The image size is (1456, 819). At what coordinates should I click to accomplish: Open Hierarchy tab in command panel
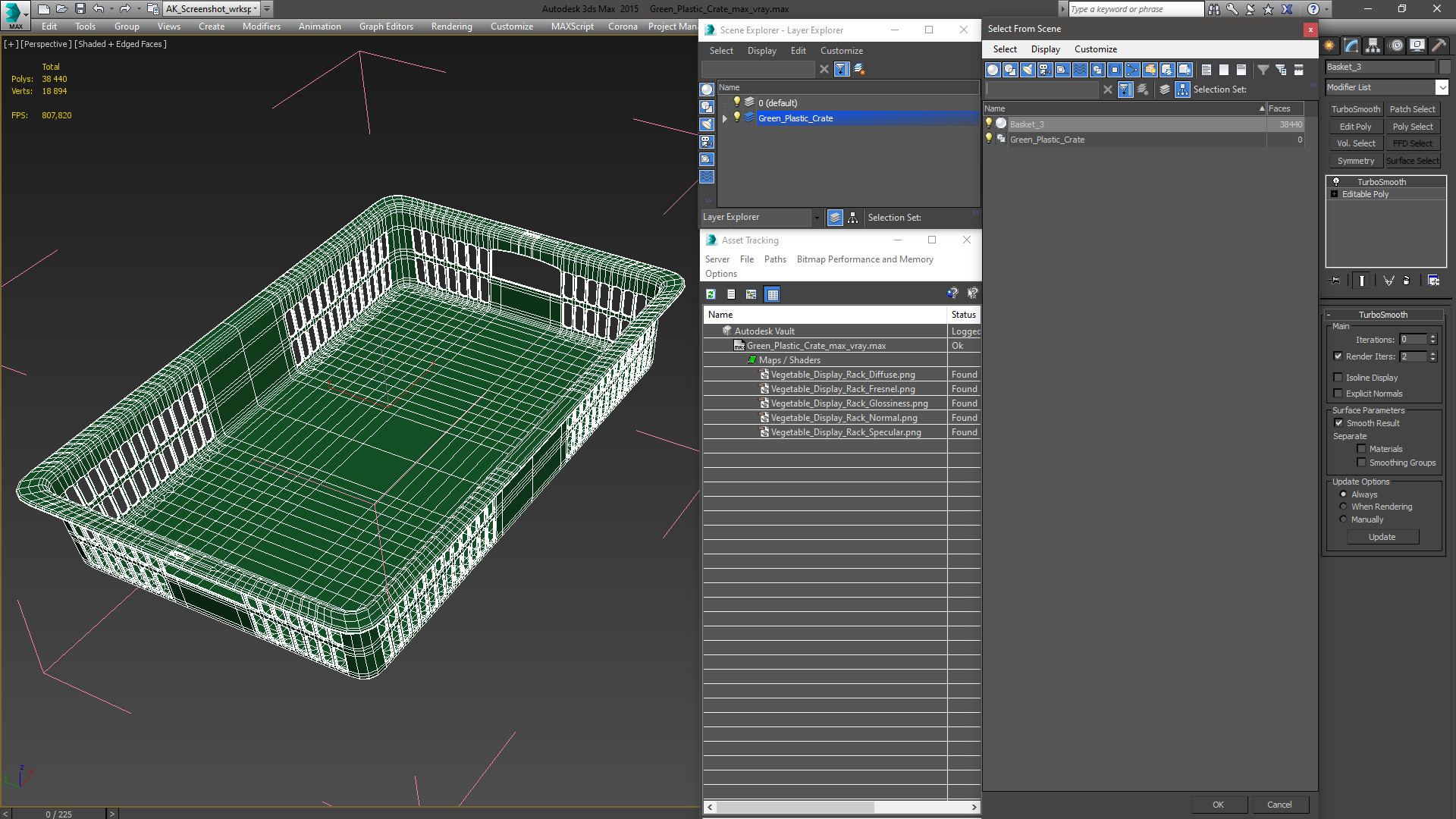(x=1373, y=45)
